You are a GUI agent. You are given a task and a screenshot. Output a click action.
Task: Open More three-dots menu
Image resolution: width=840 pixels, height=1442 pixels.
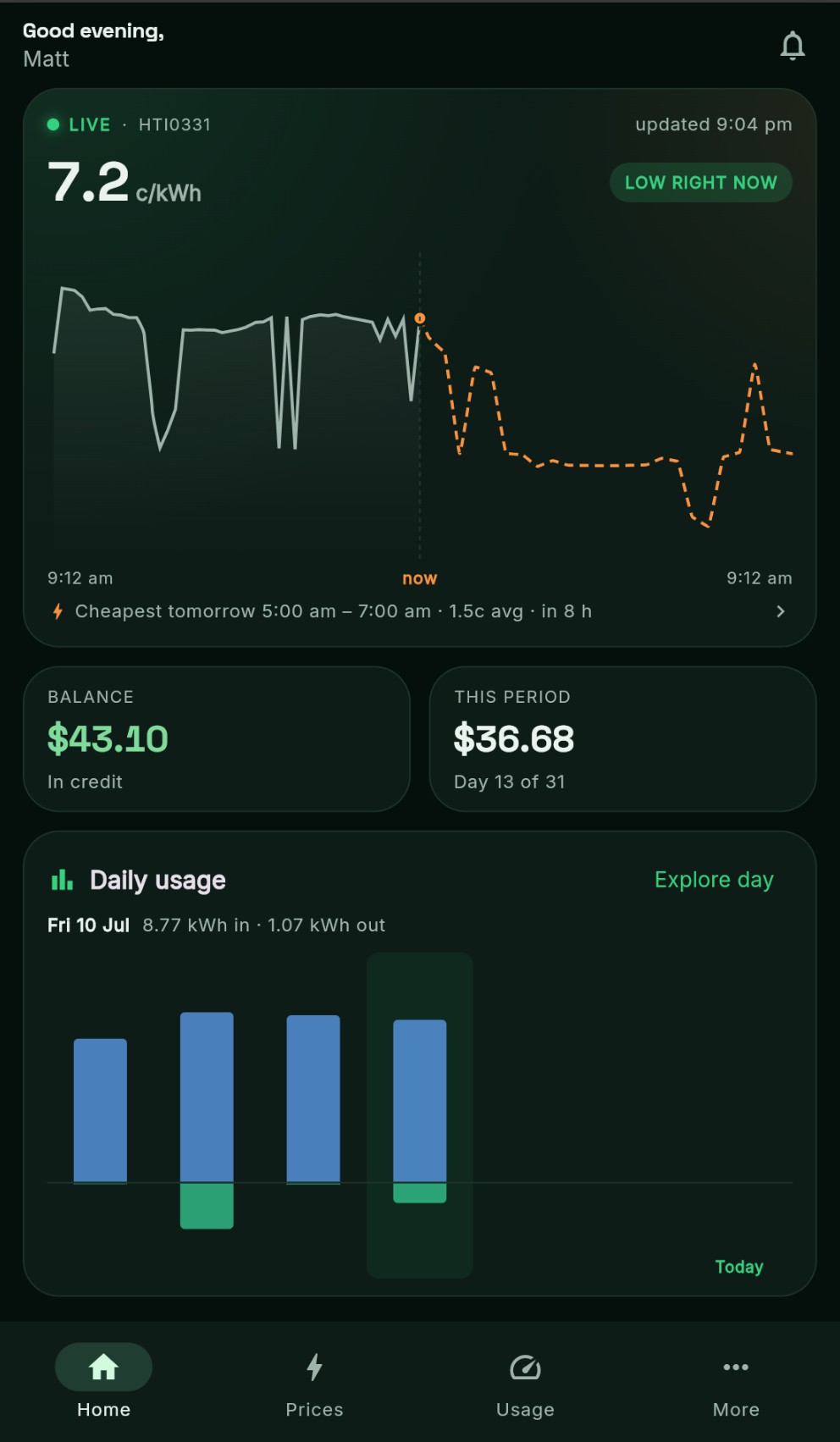point(736,1367)
